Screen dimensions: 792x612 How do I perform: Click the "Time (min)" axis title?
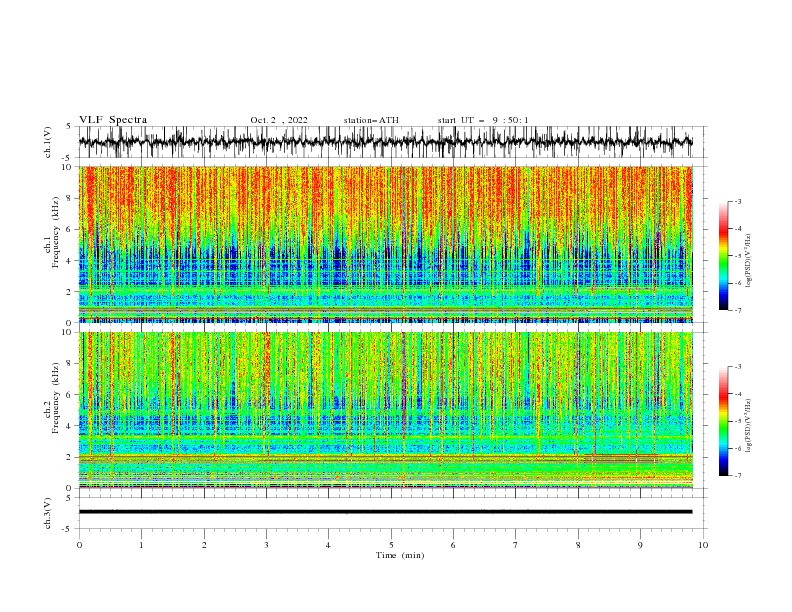pyautogui.click(x=400, y=555)
